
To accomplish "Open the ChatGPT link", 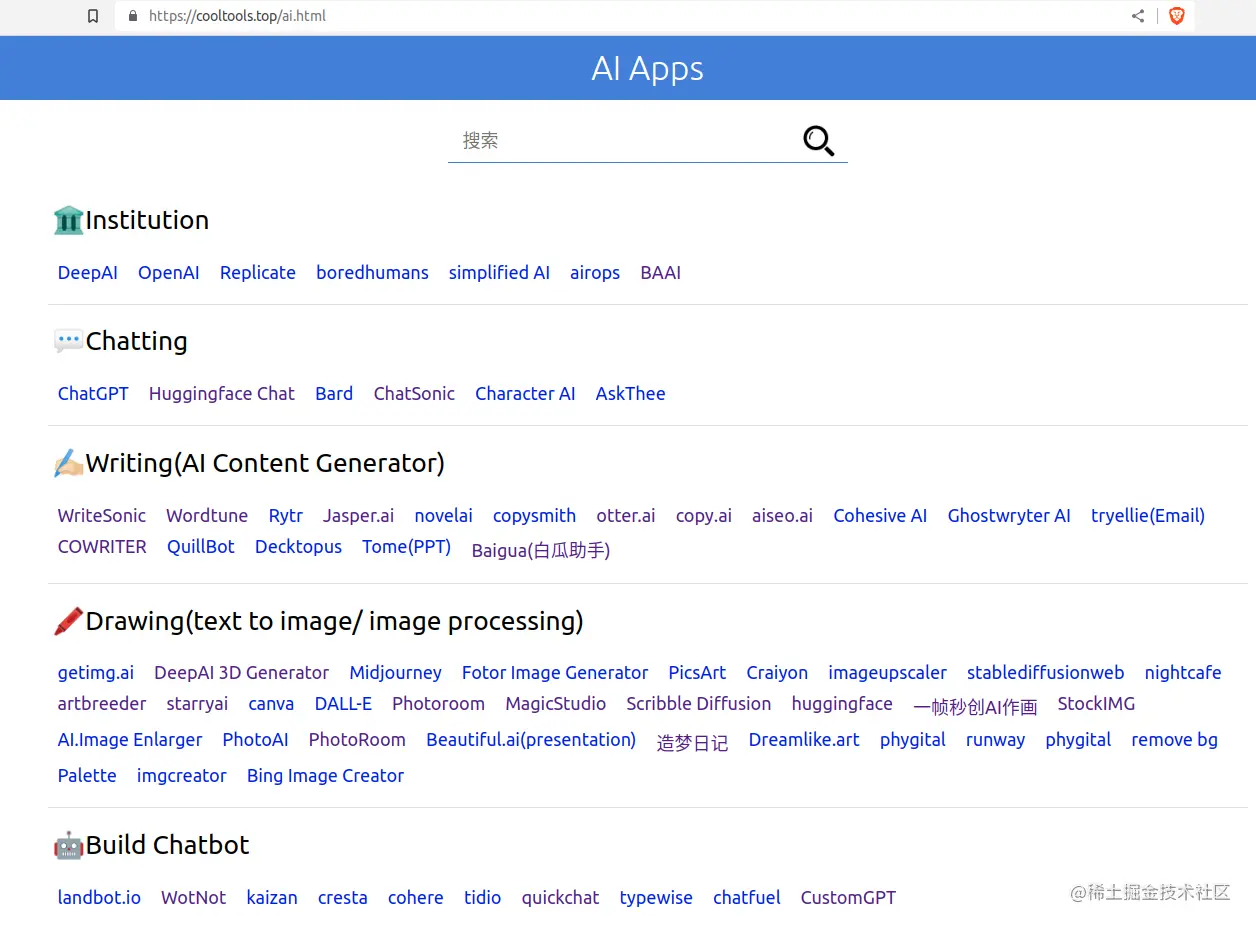I will click(x=93, y=394).
